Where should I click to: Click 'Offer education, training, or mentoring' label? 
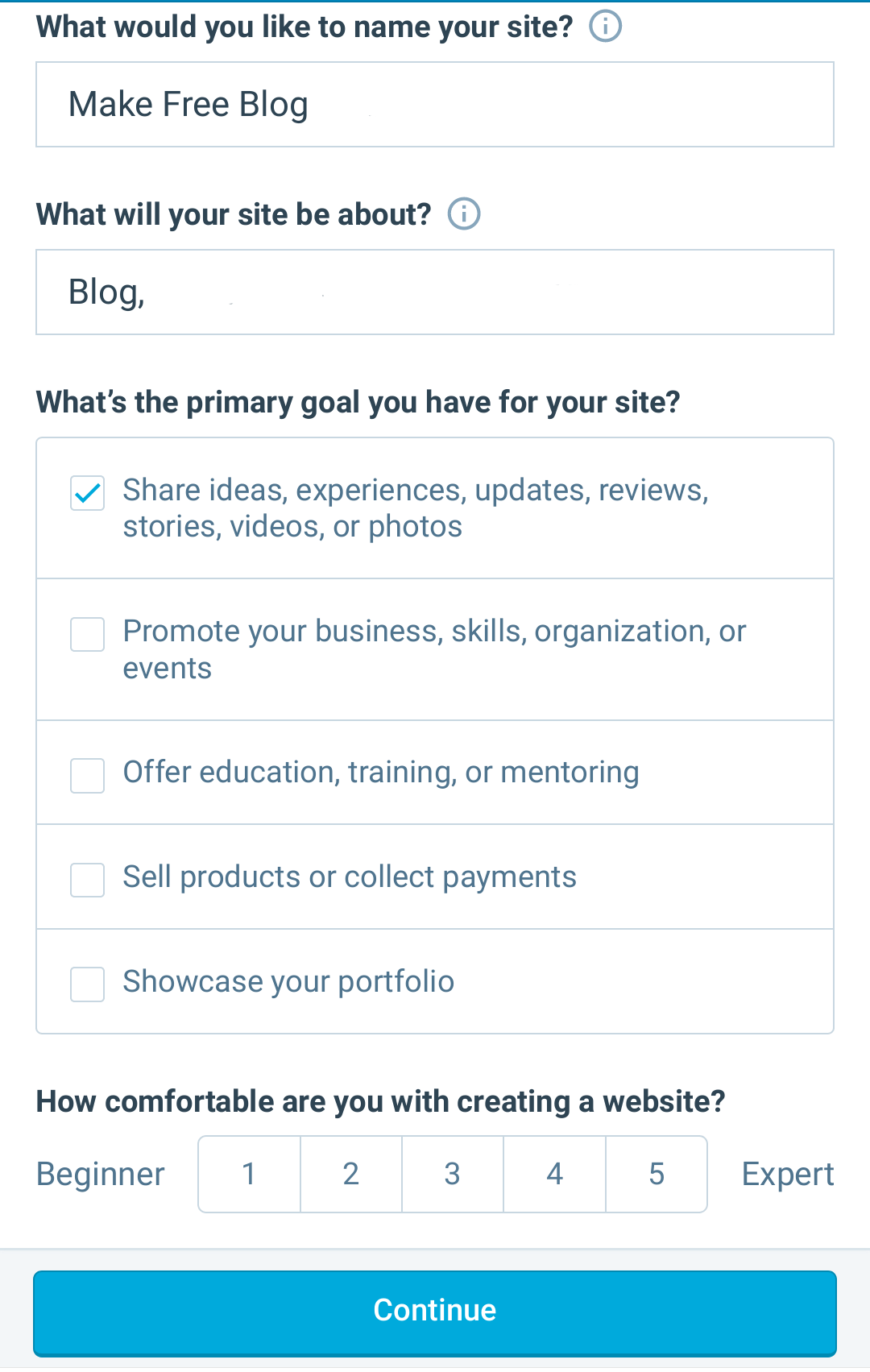point(381,773)
